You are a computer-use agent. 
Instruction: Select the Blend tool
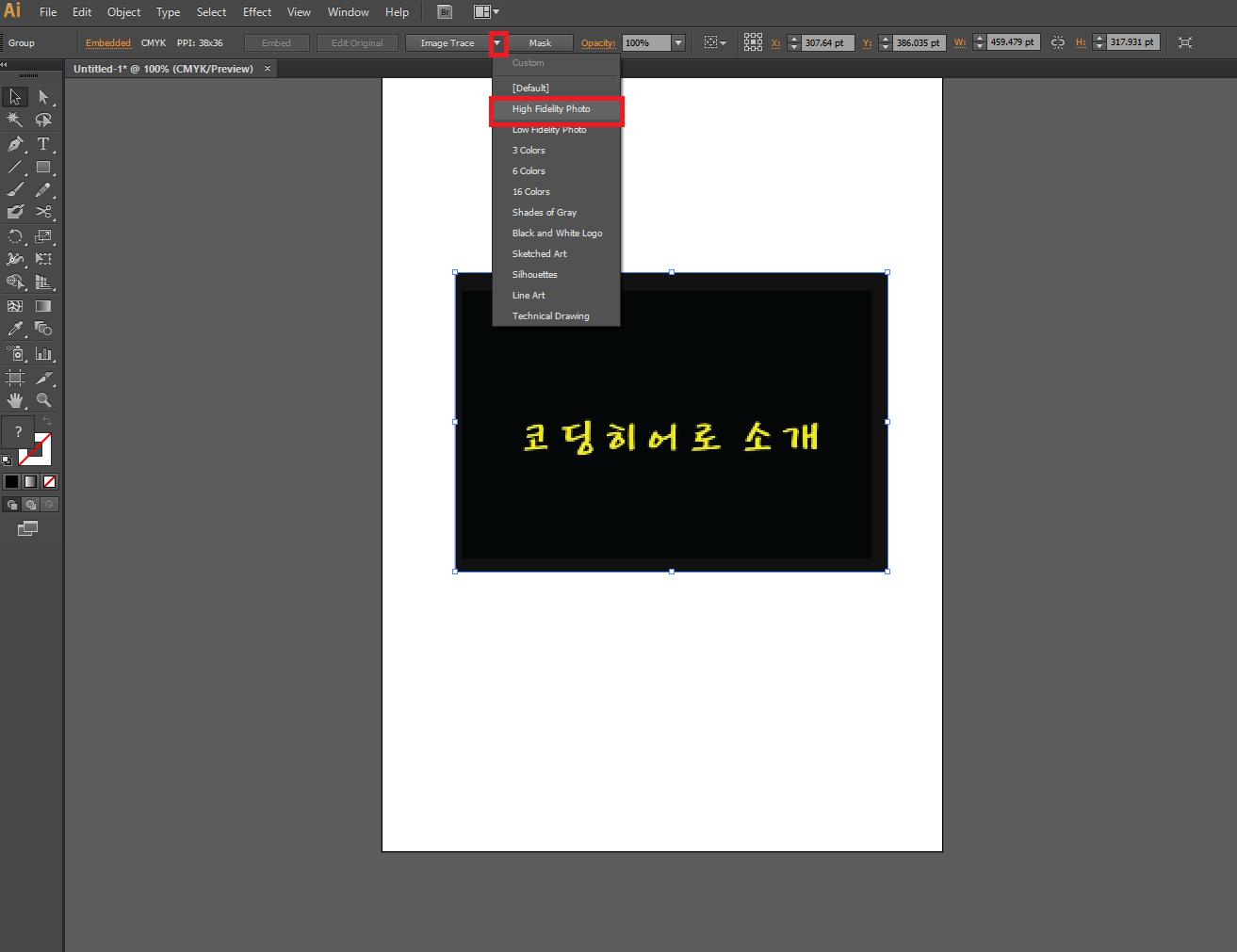click(43, 329)
